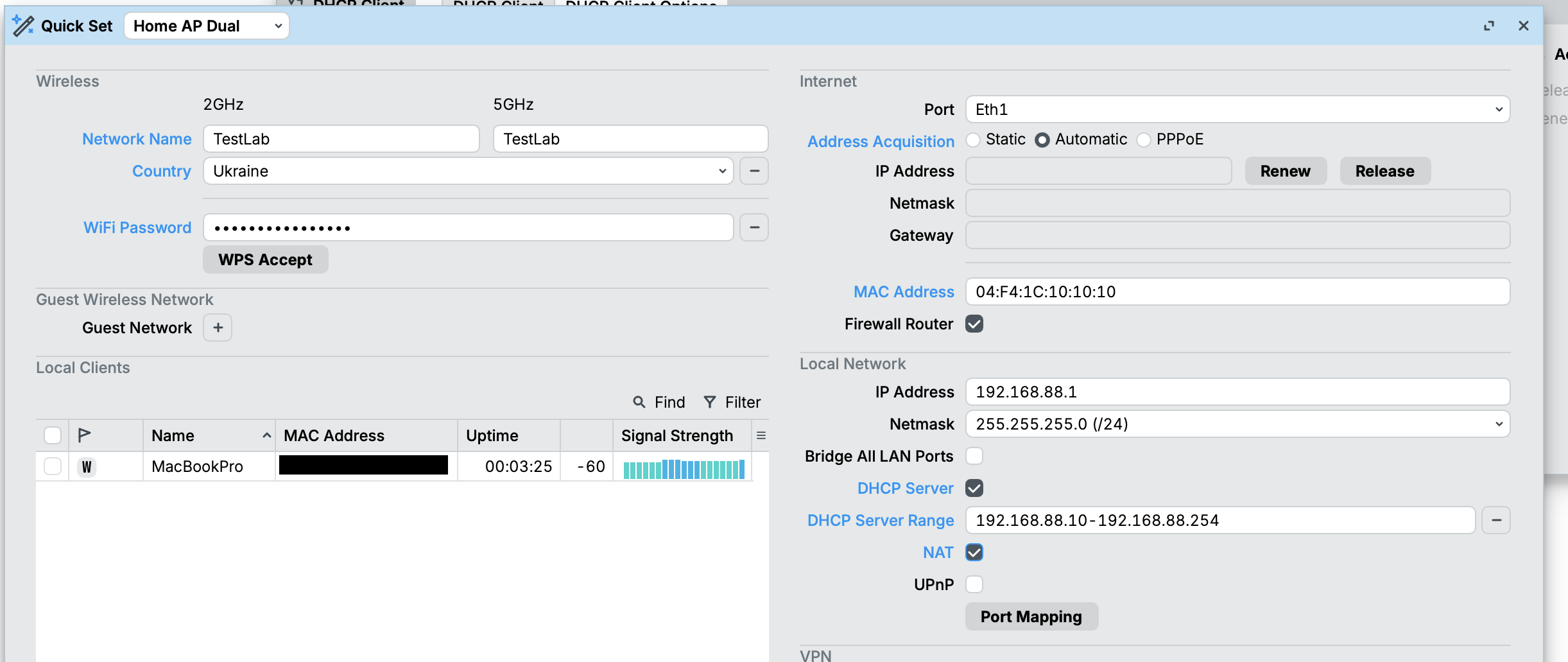1568x662 pixels.
Task: Click the NAT link label
Action: [938, 552]
